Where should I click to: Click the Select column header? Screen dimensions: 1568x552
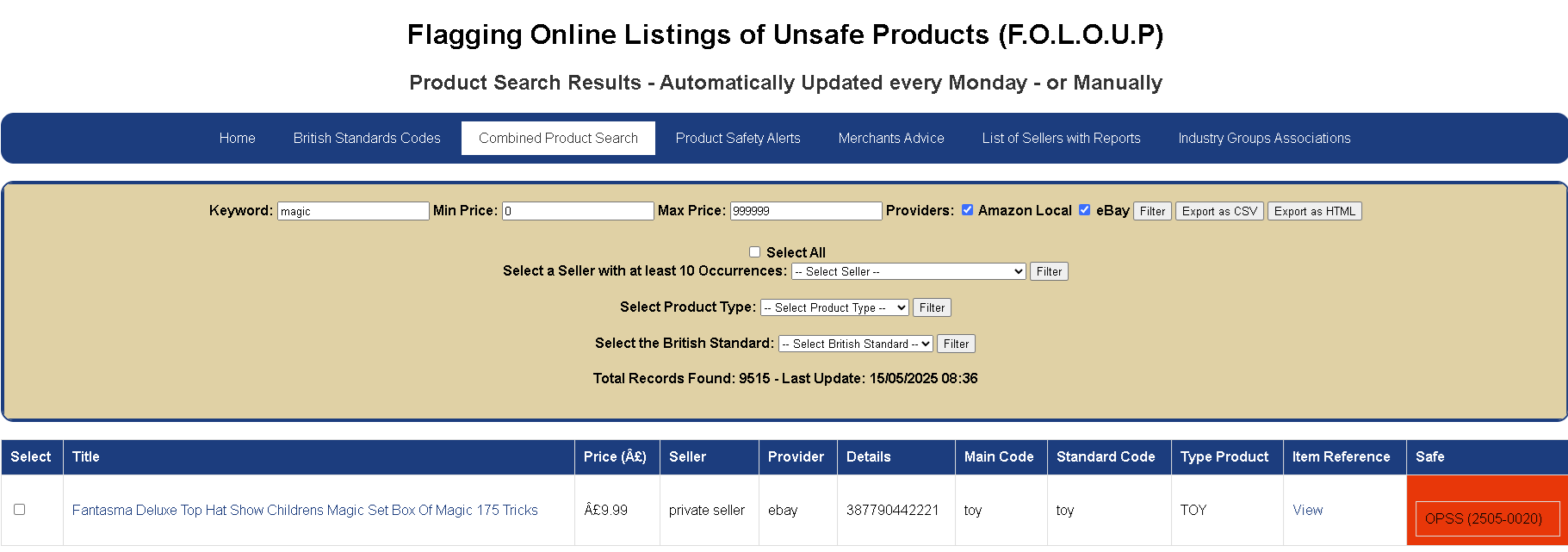(x=31, y=456)
